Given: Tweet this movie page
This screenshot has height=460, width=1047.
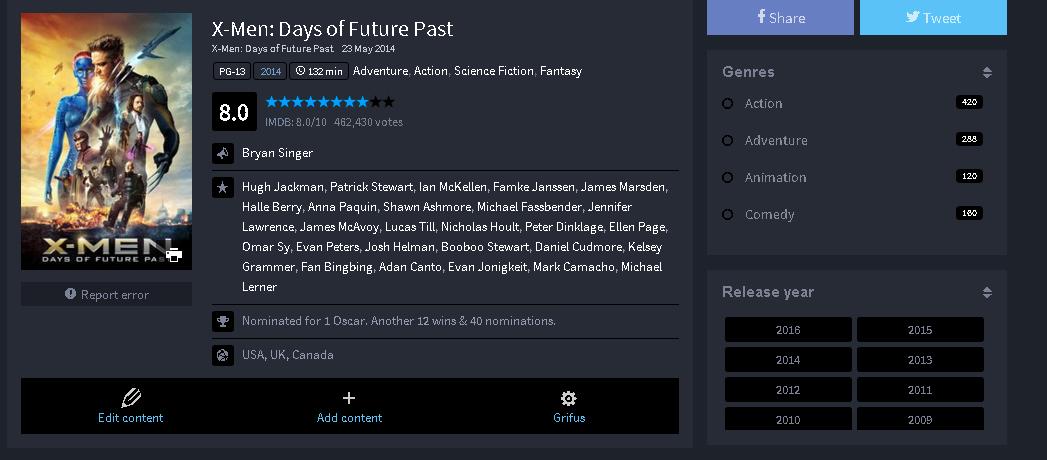Looking at the screenshot, I should [x=933, y=17].
